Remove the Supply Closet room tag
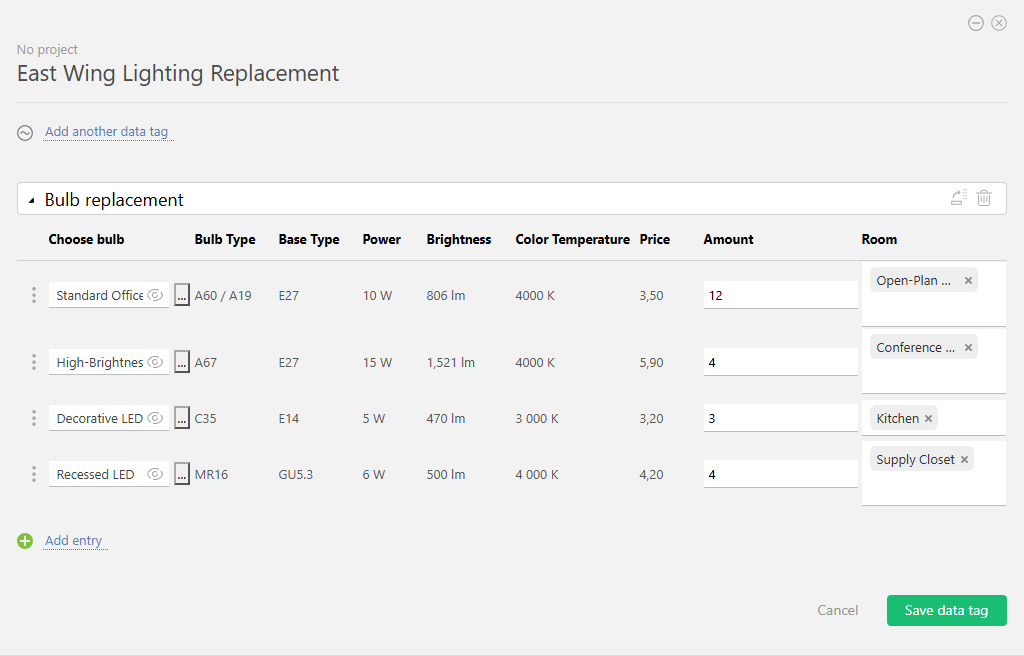 [x=964, y=459]
